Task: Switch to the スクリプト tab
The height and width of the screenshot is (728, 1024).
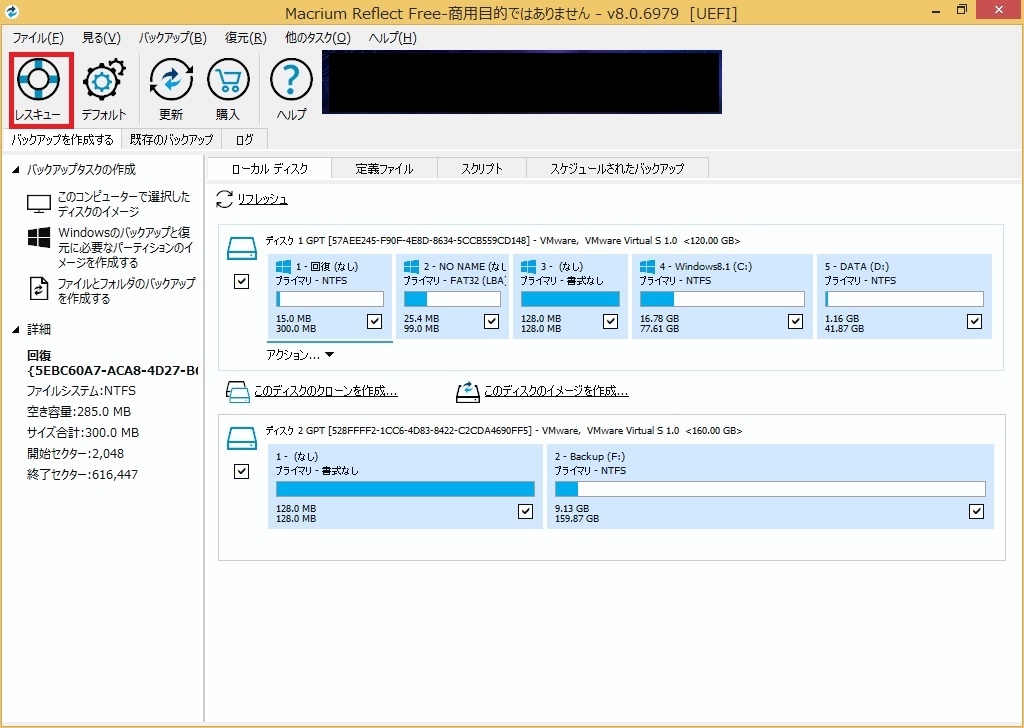Action: (x=482, y=168)
